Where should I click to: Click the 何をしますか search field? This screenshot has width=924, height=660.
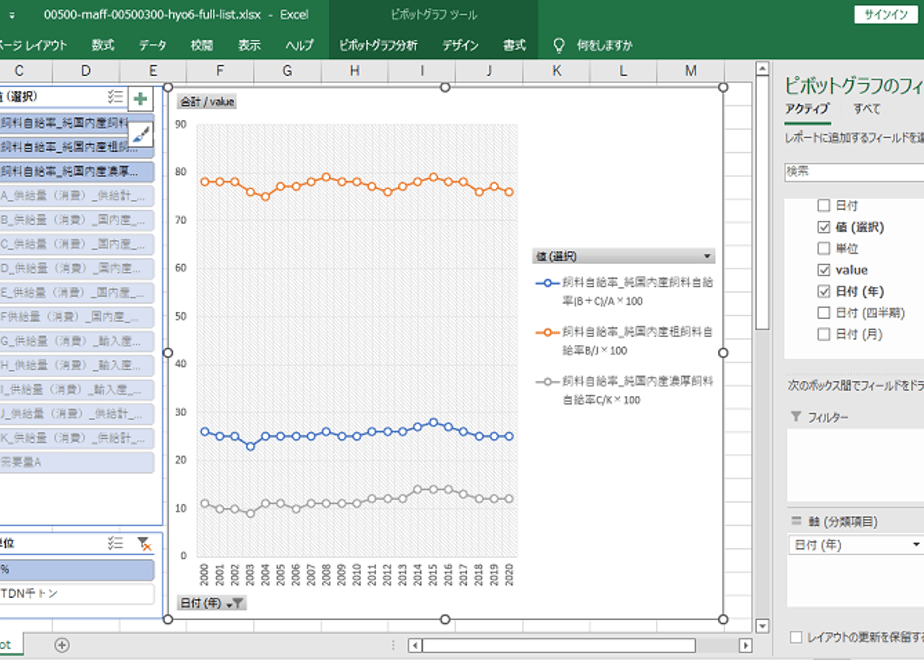(x=604, y=45)
